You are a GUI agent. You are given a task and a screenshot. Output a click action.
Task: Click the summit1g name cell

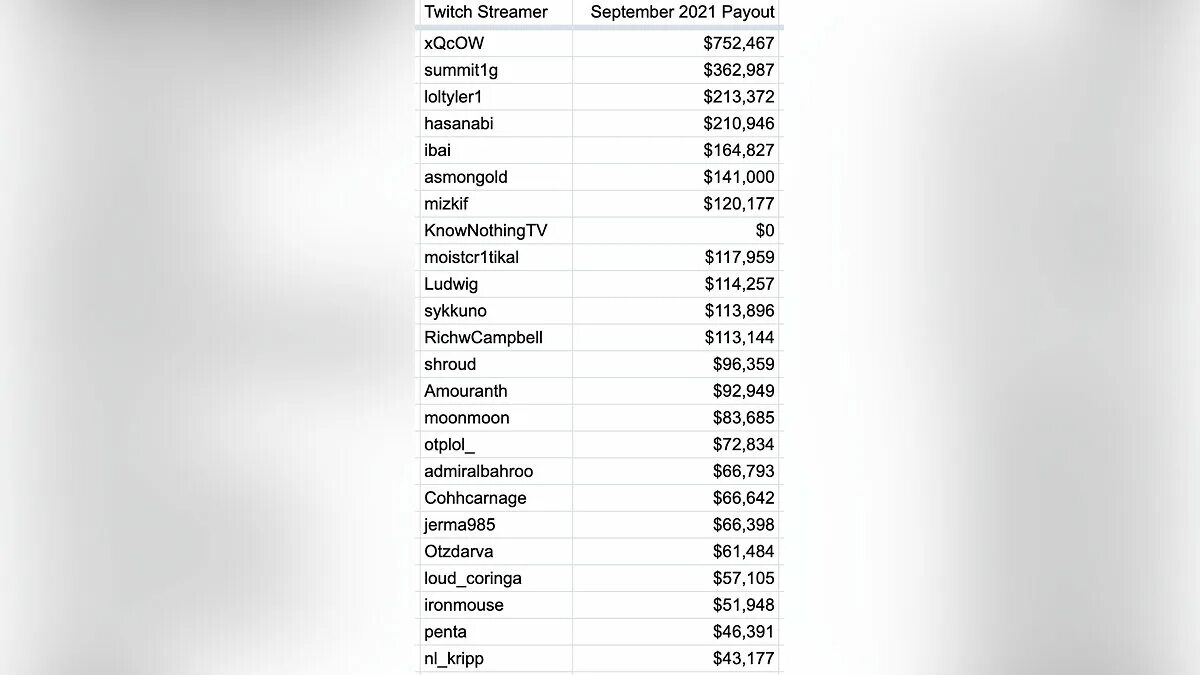point(494,70)
